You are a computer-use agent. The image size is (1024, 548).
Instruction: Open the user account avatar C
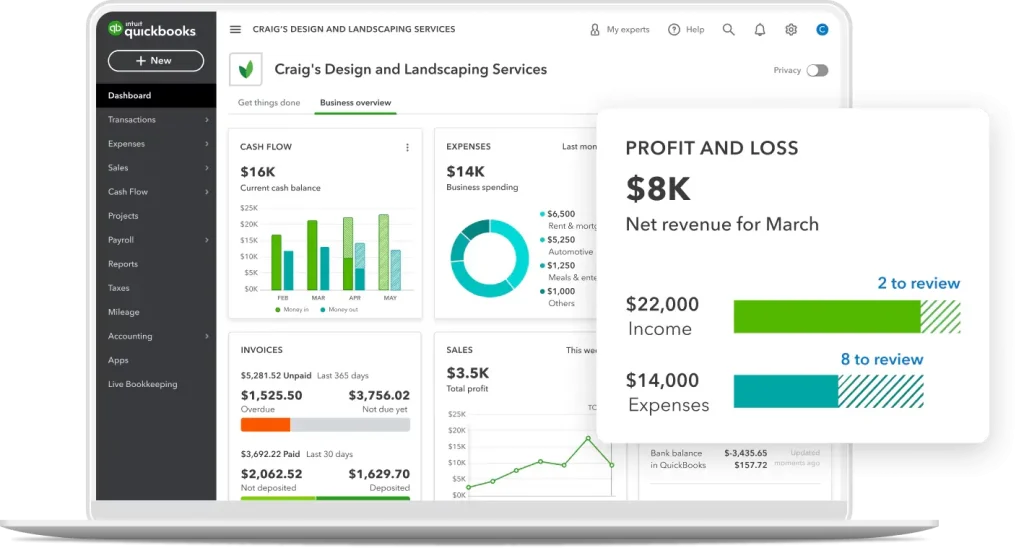pos(822,29)
